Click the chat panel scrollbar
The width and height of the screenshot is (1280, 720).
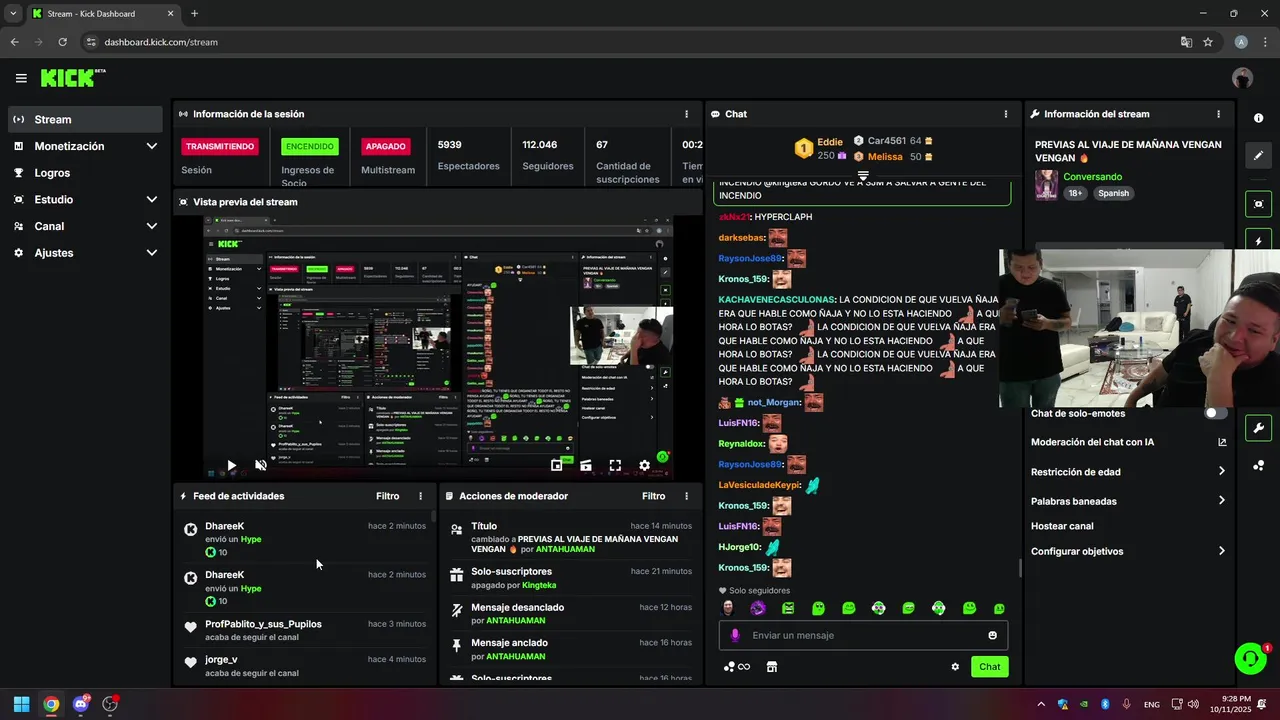pyautogui.click(x=1019, y=567)
